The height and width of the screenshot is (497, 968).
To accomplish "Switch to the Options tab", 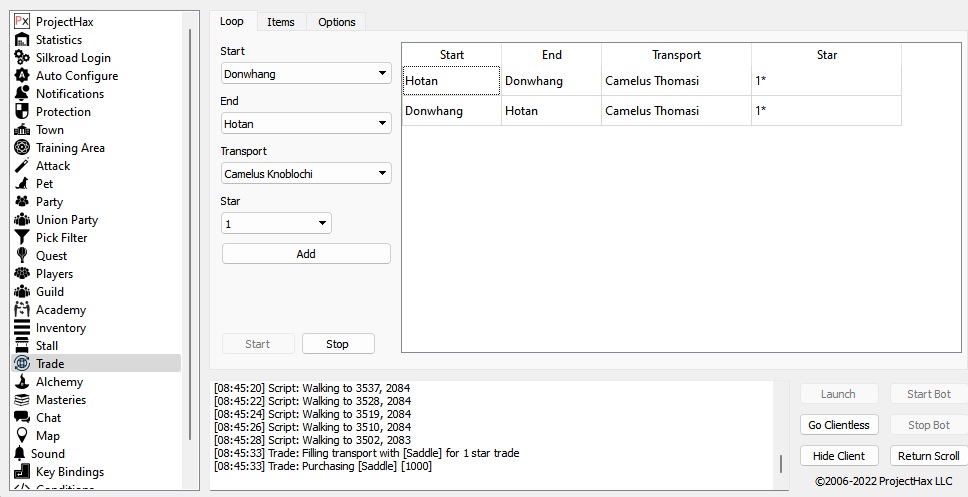I will pos(337,22).
